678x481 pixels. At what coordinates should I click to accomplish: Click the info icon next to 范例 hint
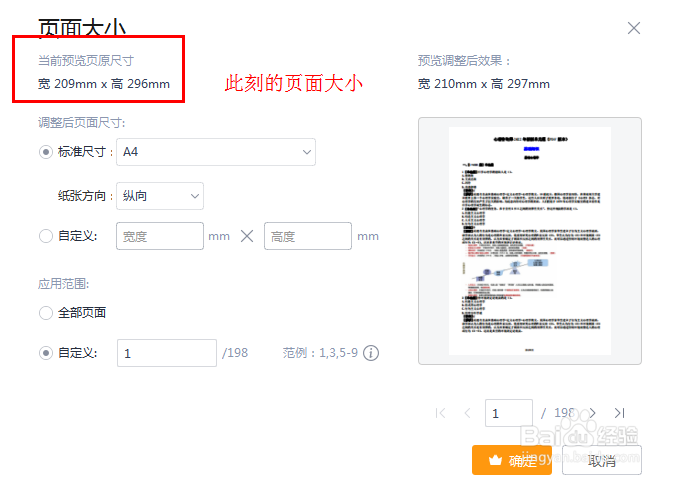click(x=371, y=353)
